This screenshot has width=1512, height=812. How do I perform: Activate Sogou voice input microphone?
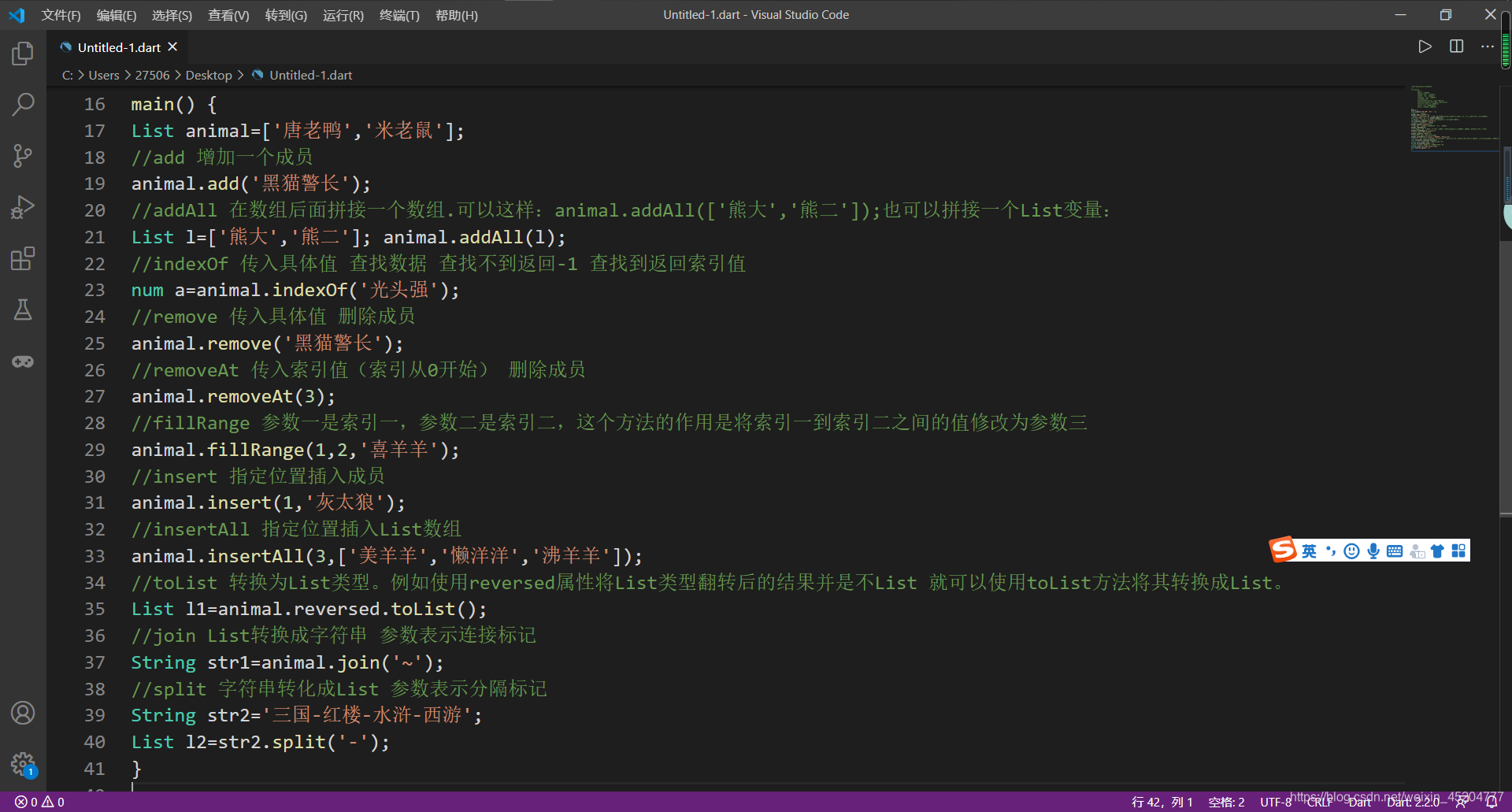coord(1373,551)
